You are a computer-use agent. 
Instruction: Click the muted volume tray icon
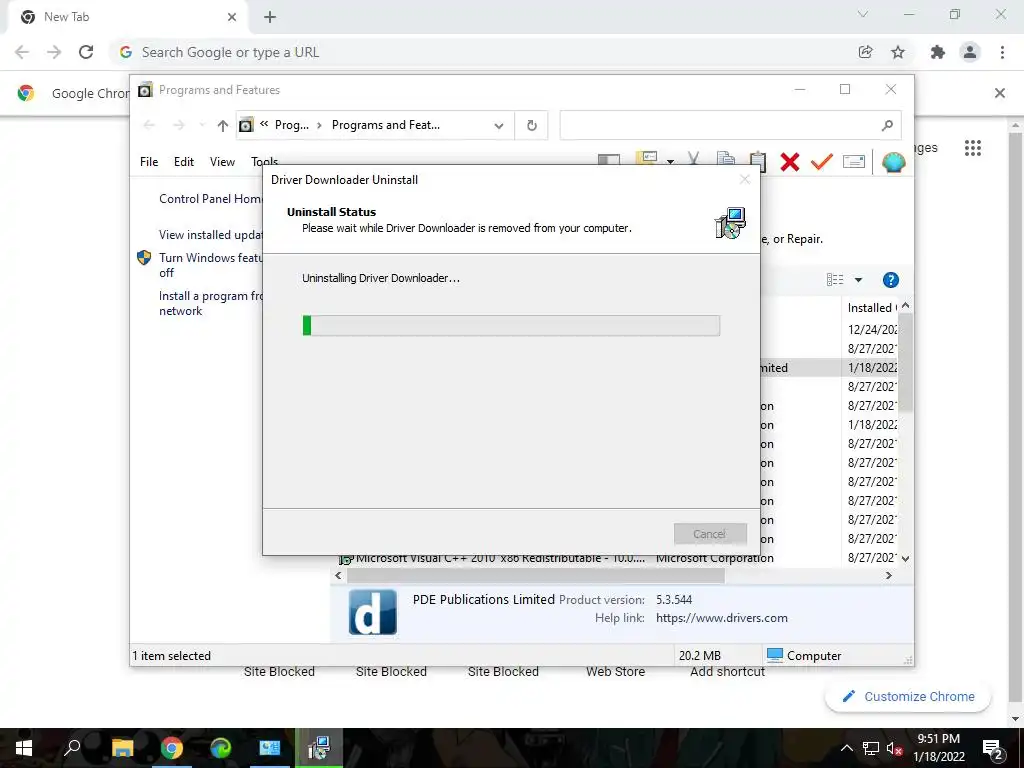(x=894, y=748)
